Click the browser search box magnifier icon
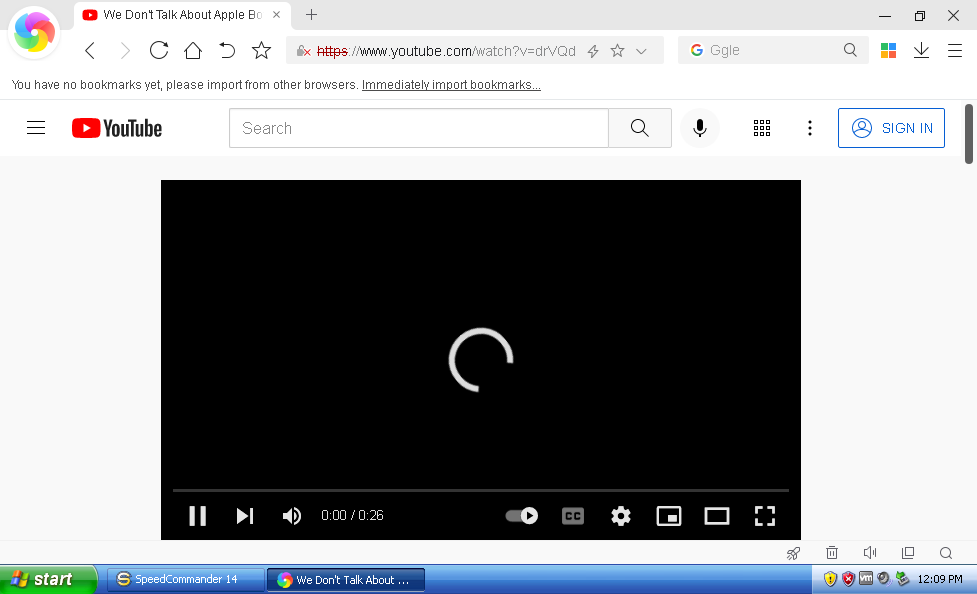Image resolution: width=977 pixels, height=594 pixels. [851, 50]
